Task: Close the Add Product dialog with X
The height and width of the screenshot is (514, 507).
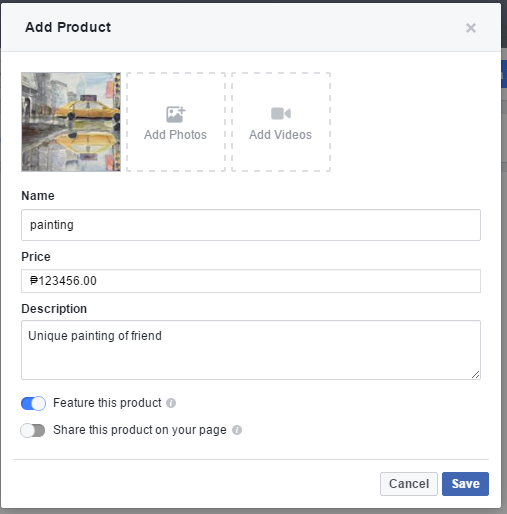Action: (471, 28)
